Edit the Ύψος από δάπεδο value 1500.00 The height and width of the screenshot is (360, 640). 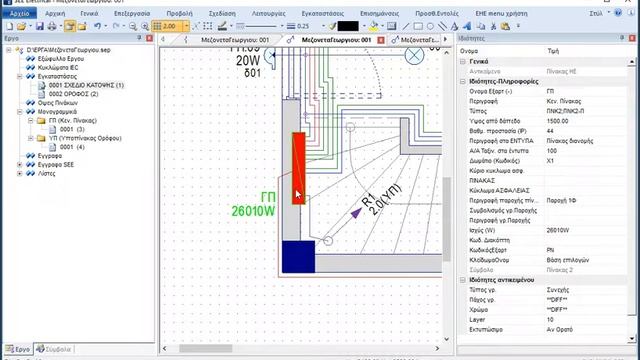pos(585,121)
